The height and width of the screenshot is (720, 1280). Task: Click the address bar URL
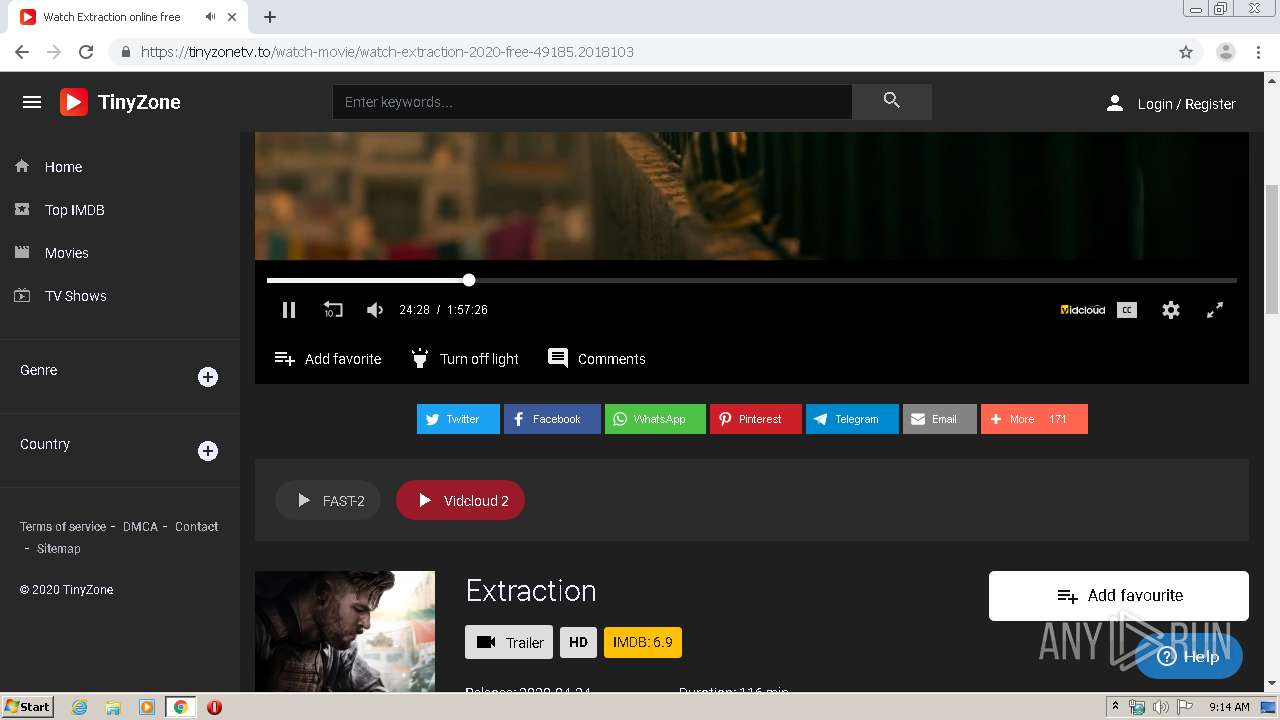tap(387, 52)
